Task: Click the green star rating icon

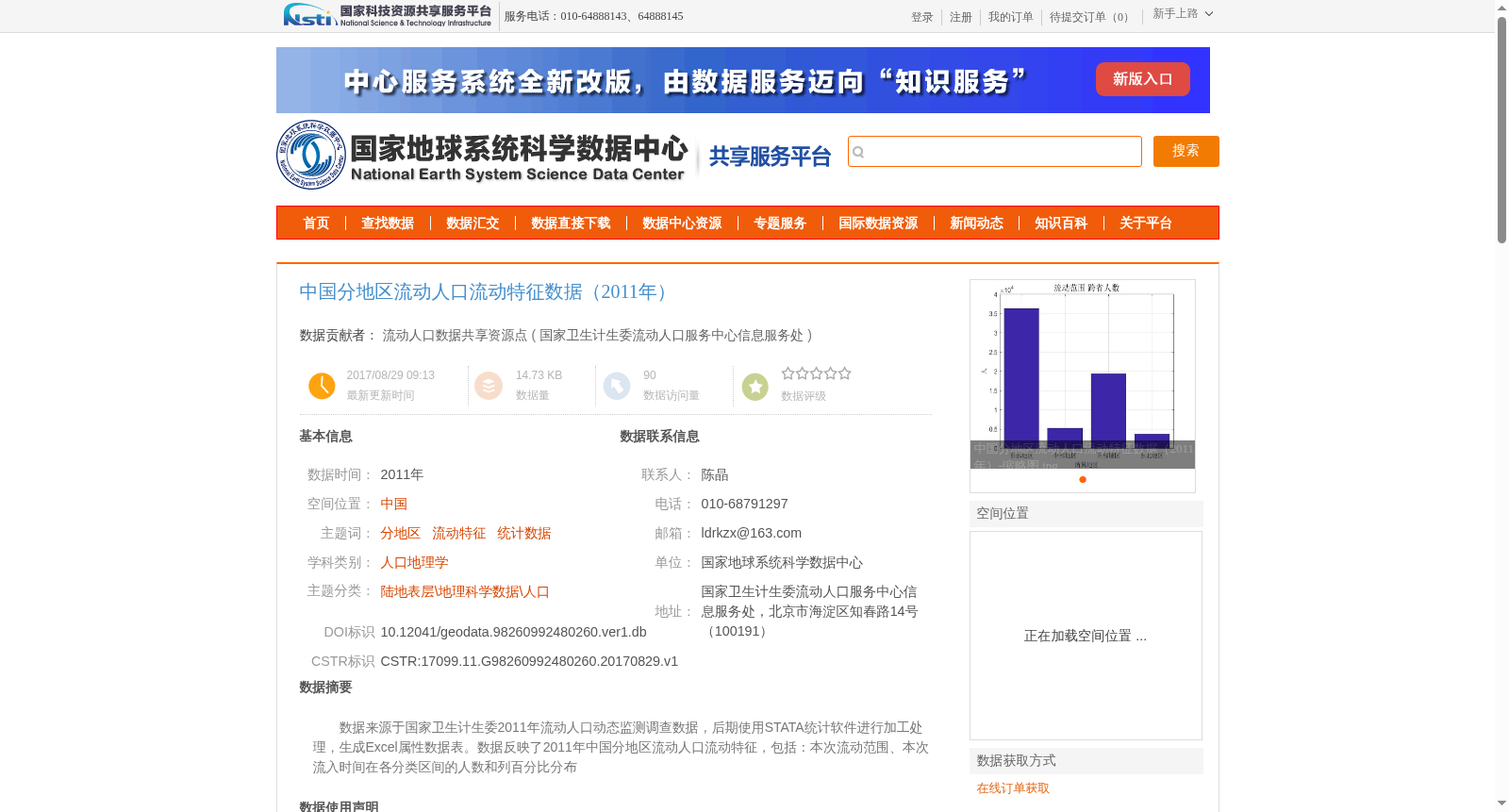Action: pyautogui.click(x=755, y=387)
